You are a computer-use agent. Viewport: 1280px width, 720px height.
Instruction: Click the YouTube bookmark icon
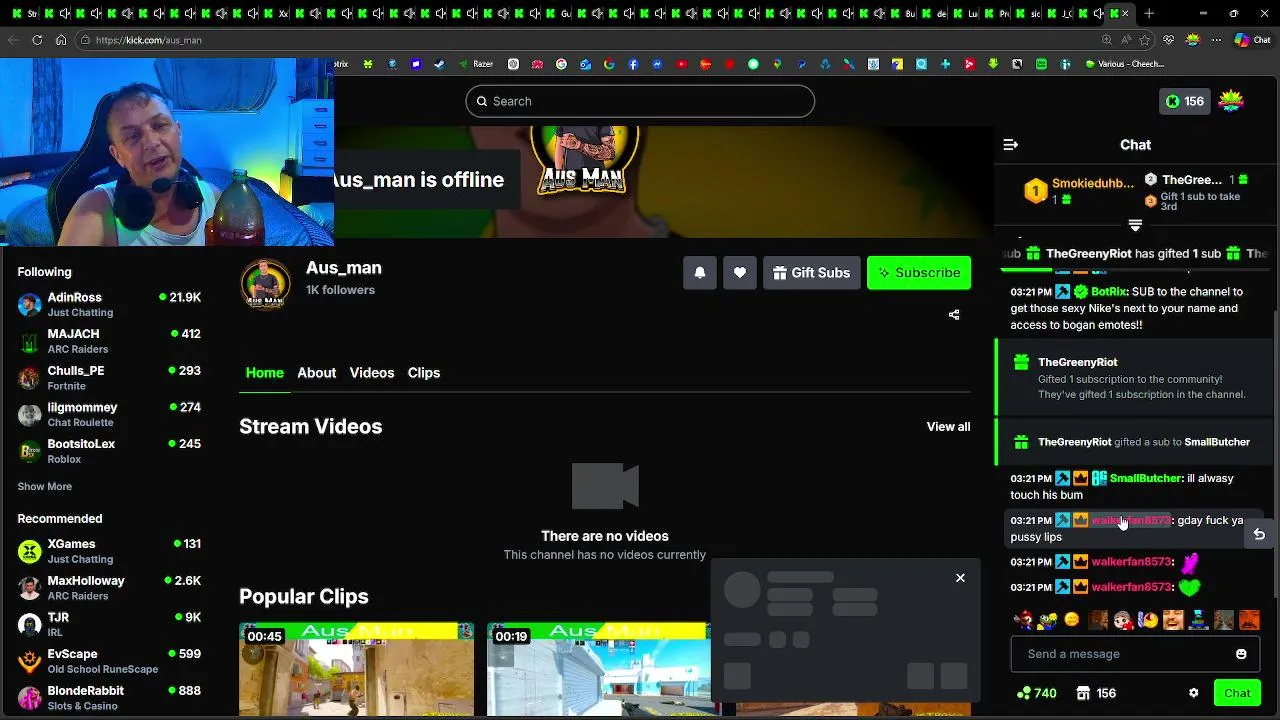681,64
